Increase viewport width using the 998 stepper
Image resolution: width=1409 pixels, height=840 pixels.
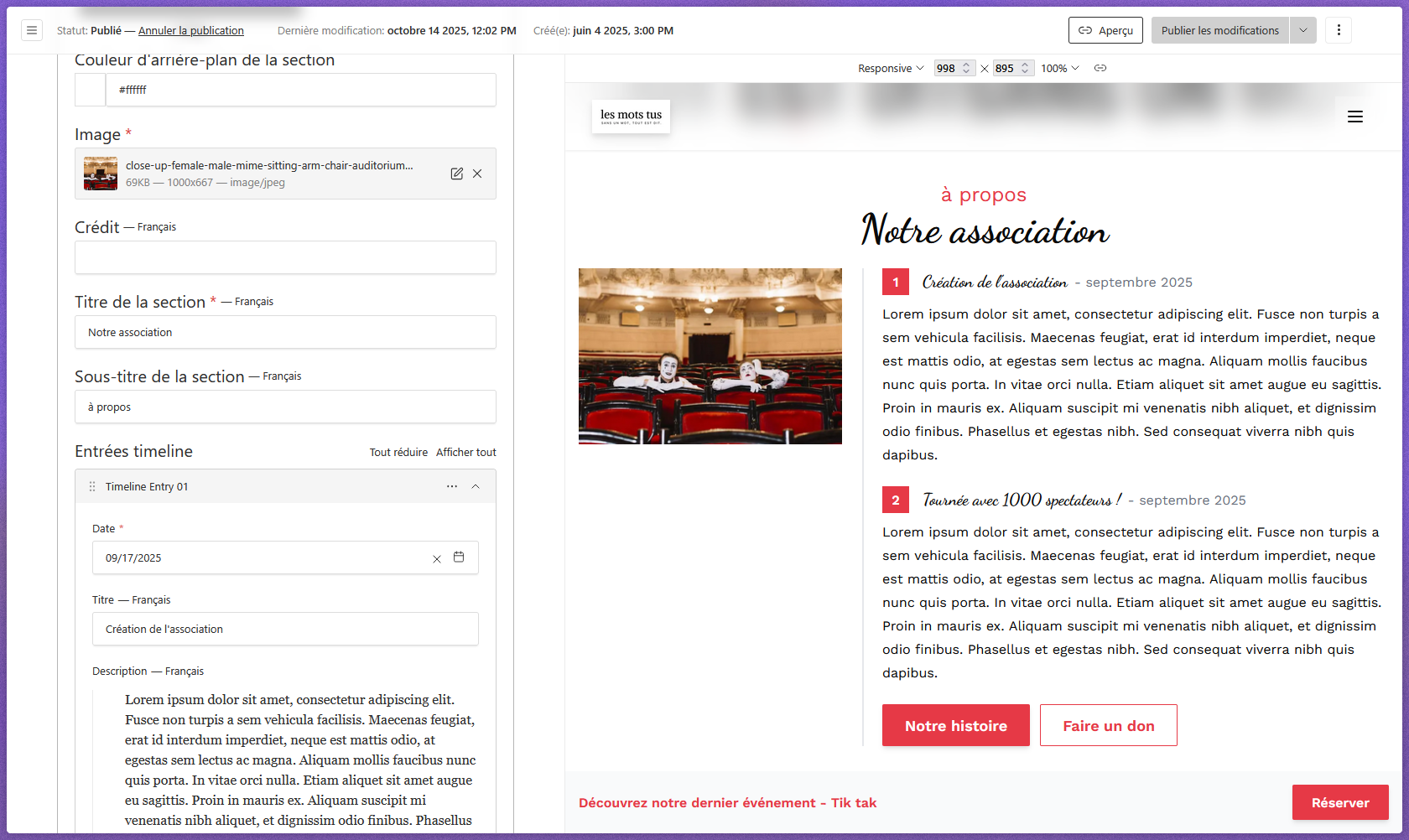966,64
